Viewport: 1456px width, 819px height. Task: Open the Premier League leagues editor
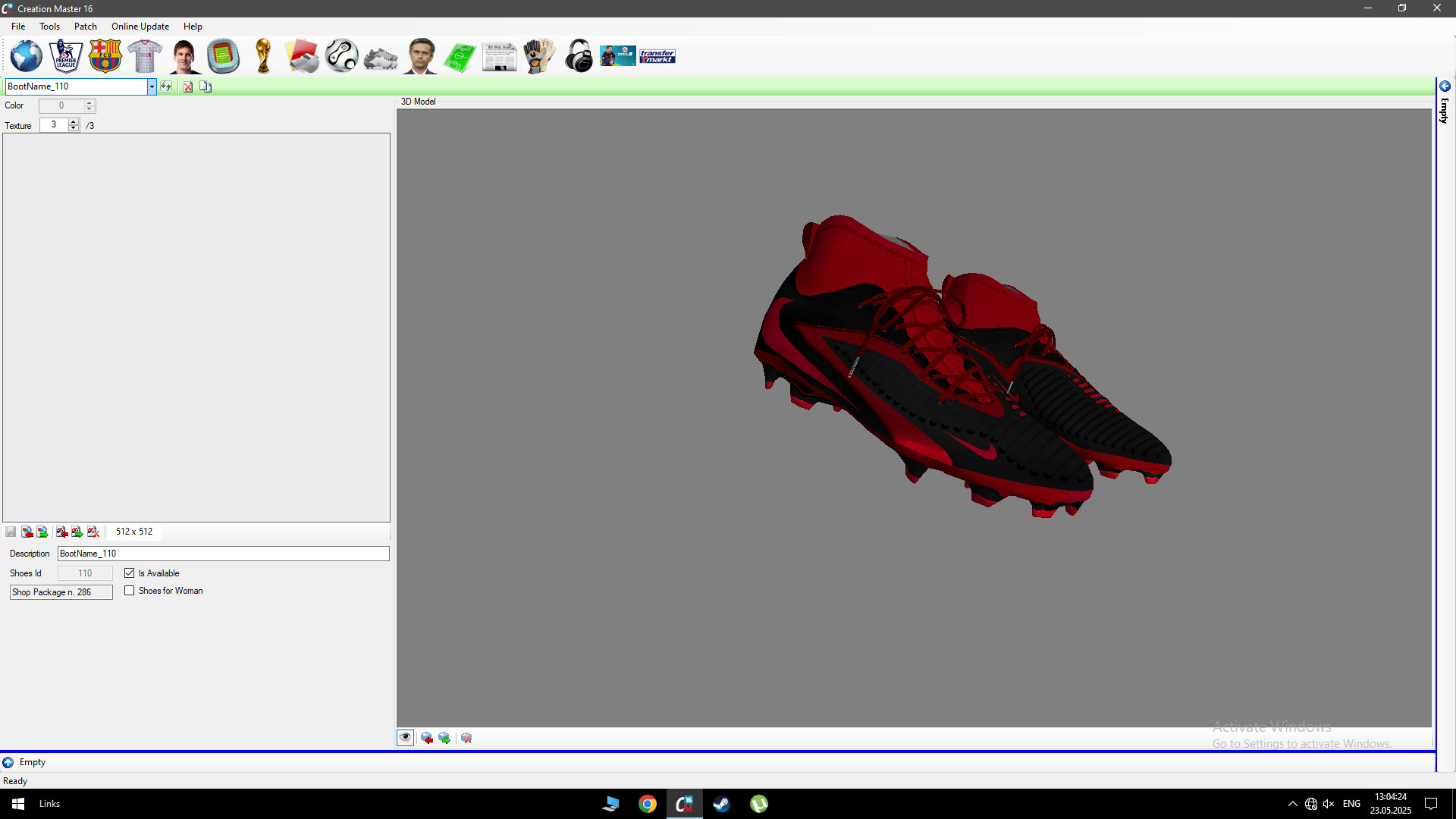pyautogui.click(x=66, y=56)
